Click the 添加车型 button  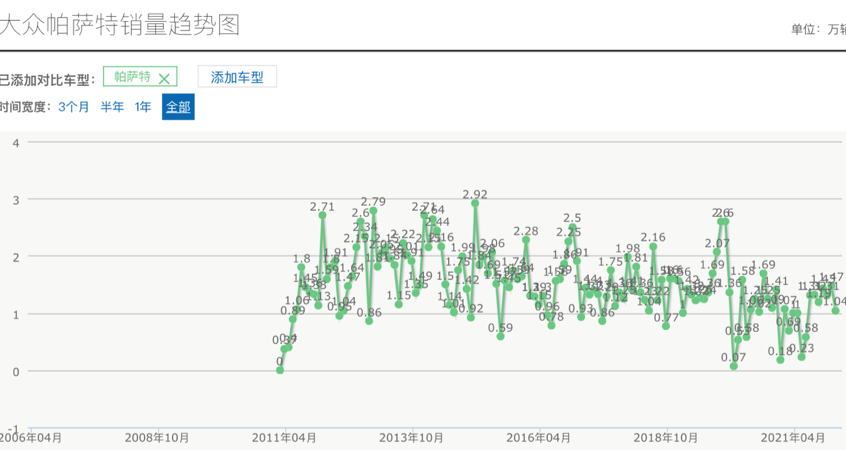pos(237,77)
